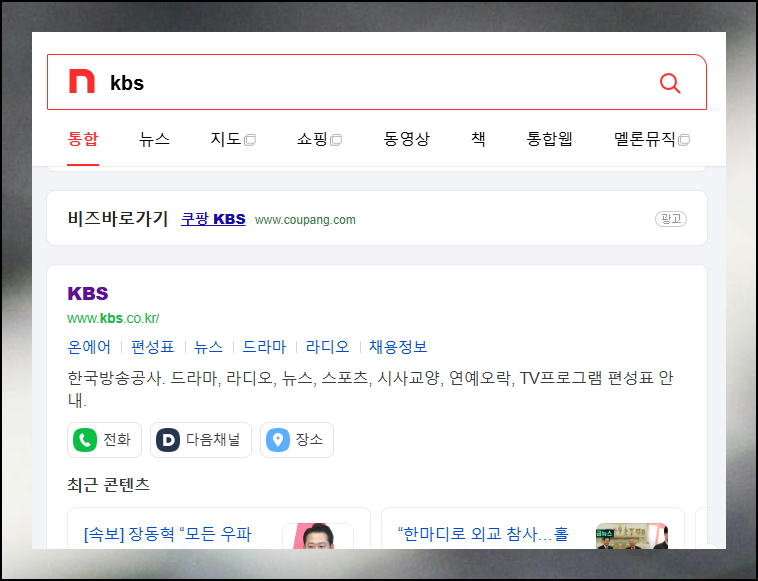Click the www.coupang.com URL
The width and height of the screenshot is (758, 581).
coord(305,220)
